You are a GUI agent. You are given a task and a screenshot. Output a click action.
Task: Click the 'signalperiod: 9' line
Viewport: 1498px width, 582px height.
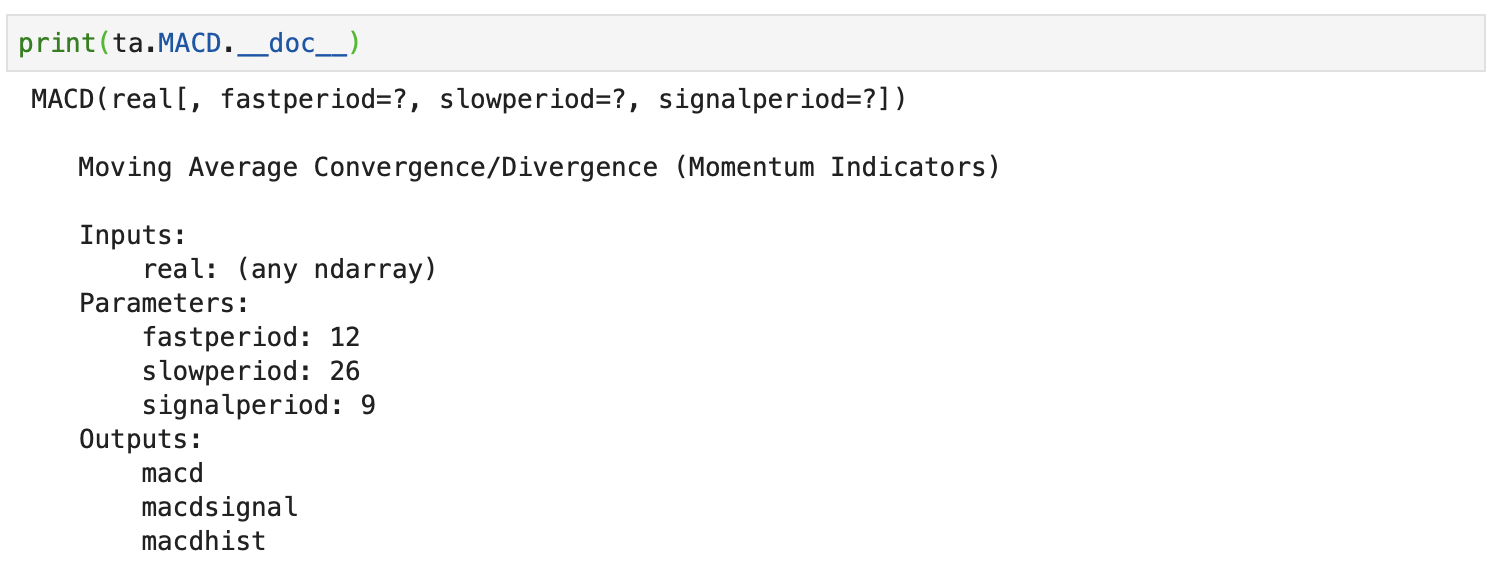[259, 405]
